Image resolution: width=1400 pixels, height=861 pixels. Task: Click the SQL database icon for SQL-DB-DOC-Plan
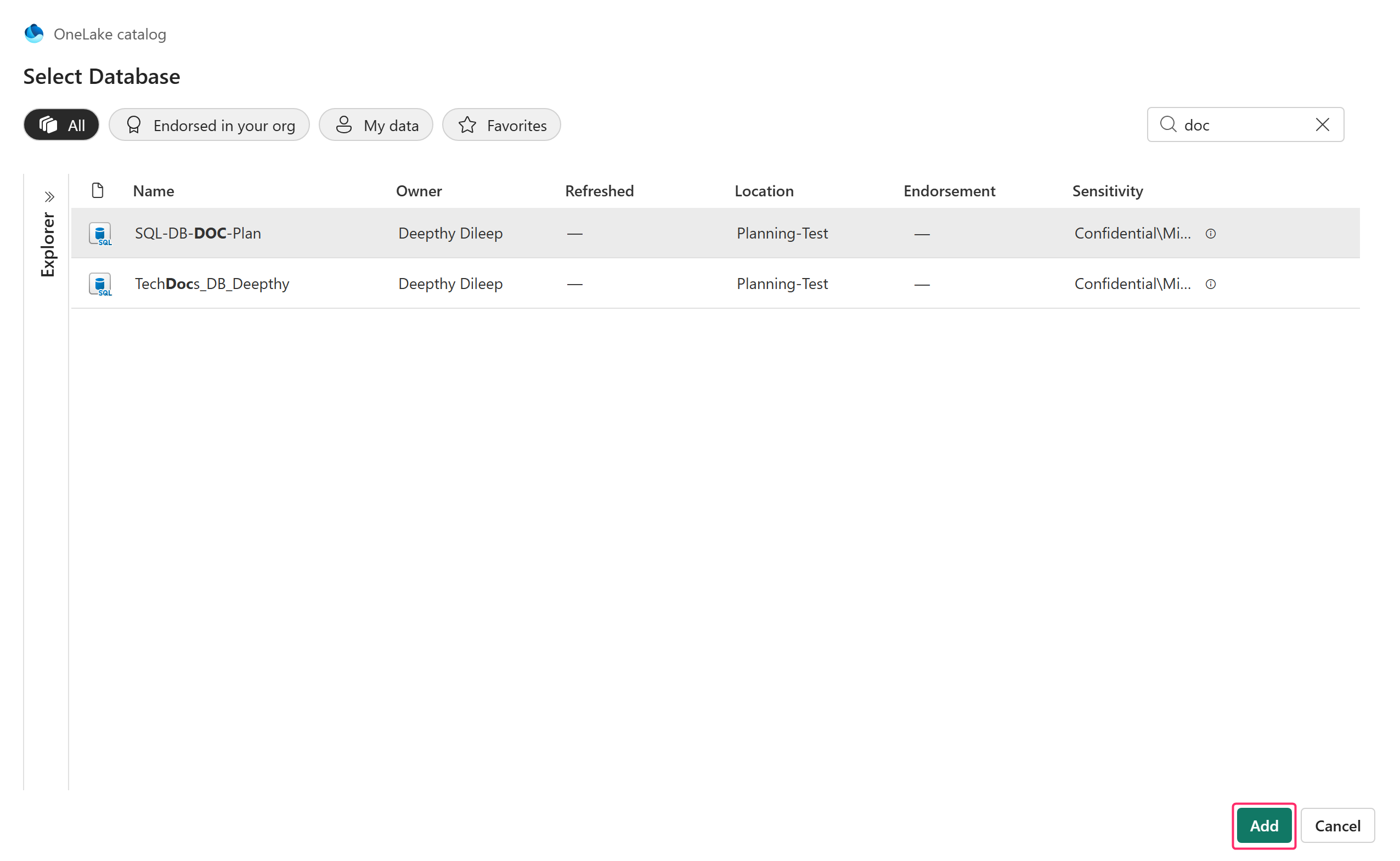point(100,234)
